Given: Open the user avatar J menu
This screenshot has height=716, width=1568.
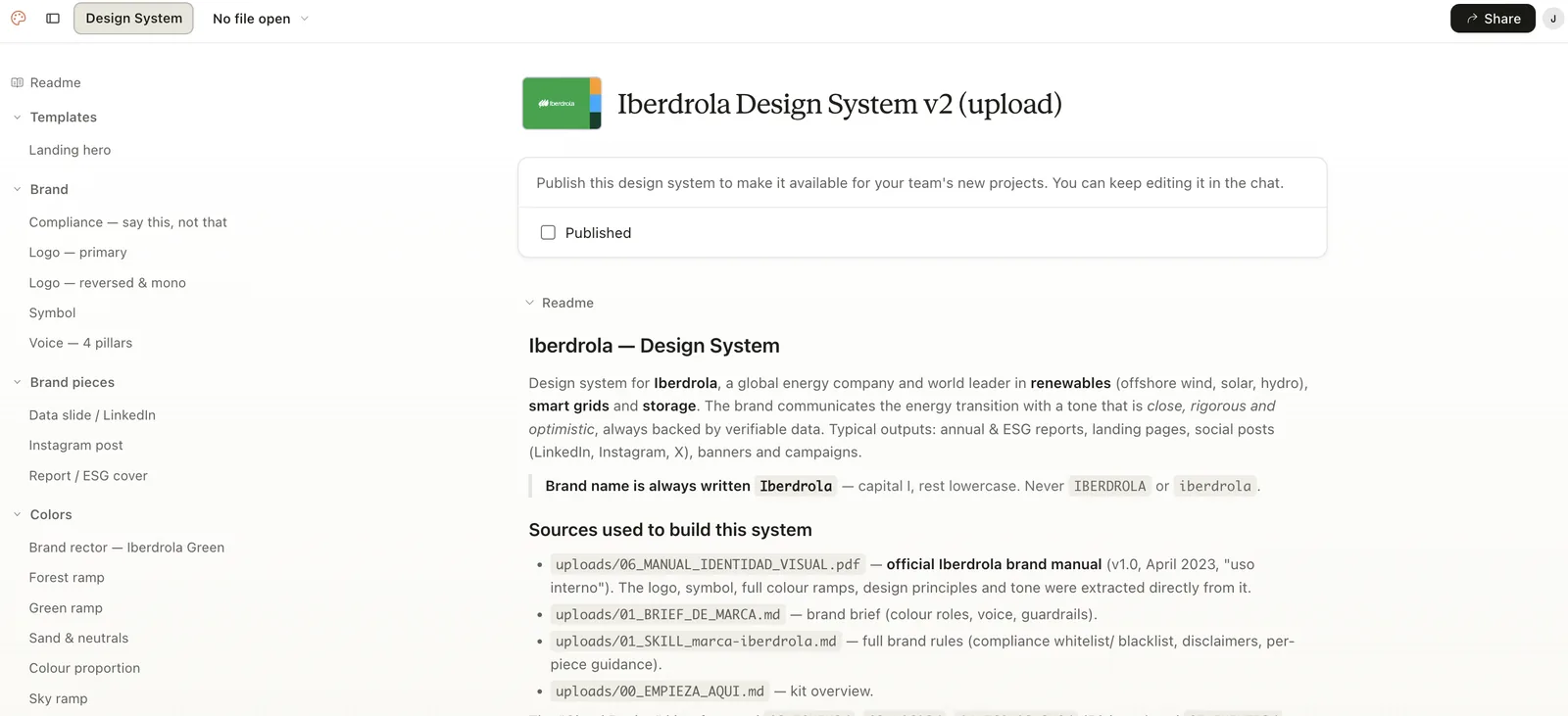Looking at the screenshot, I should click(x=1553, y=19).
